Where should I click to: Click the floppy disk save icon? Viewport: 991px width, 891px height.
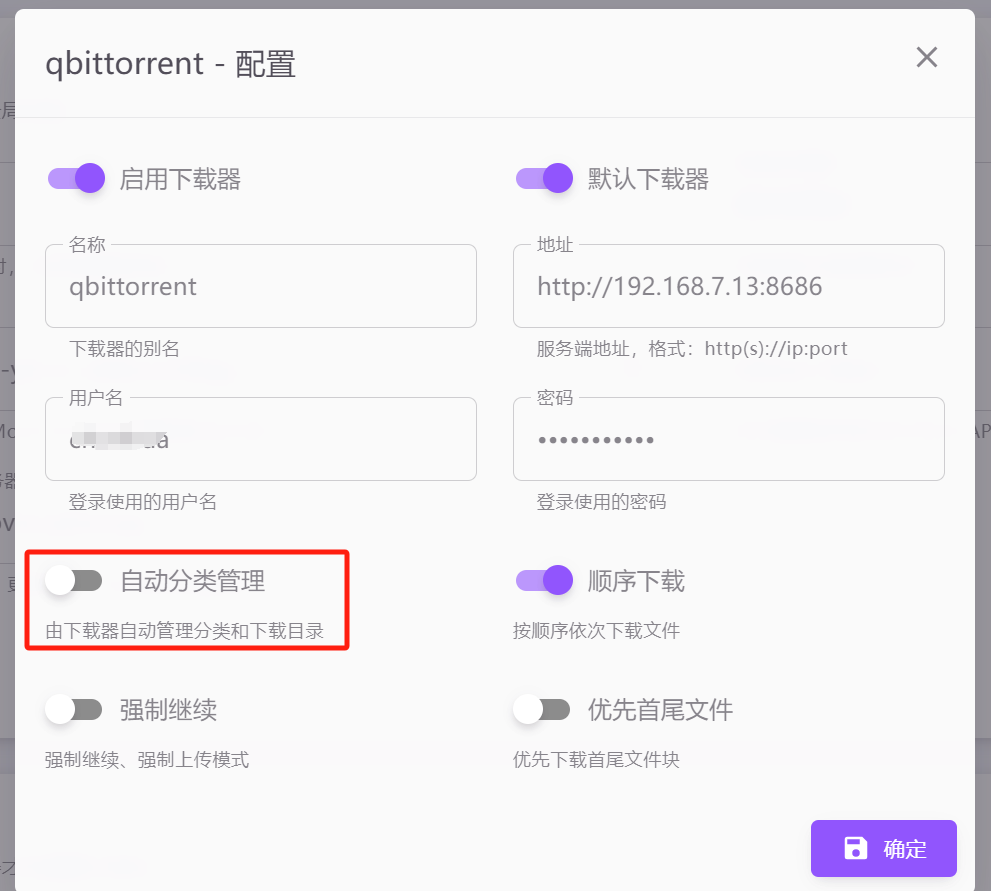click(856, 849)
